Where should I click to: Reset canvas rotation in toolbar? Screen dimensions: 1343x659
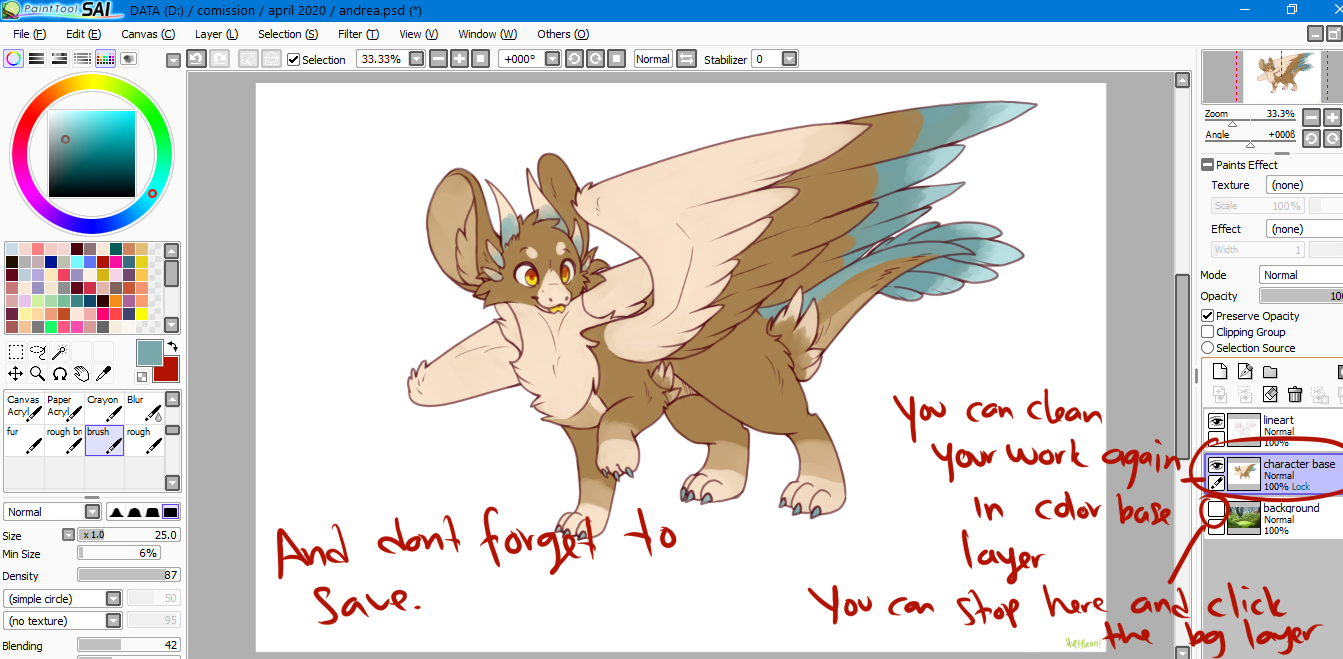(x=617, y=59)
